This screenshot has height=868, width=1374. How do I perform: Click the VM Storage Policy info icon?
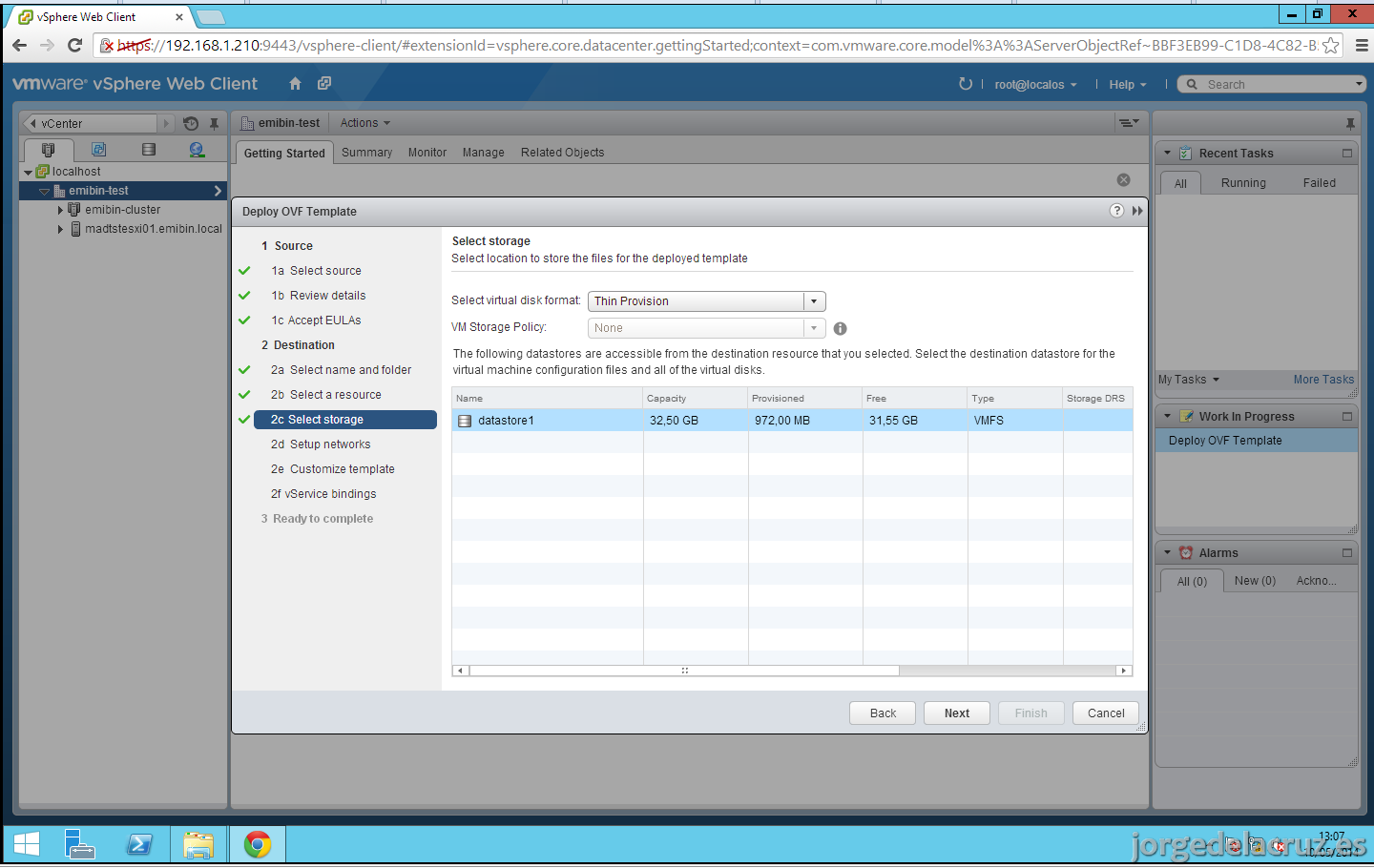tap(840, 328)
